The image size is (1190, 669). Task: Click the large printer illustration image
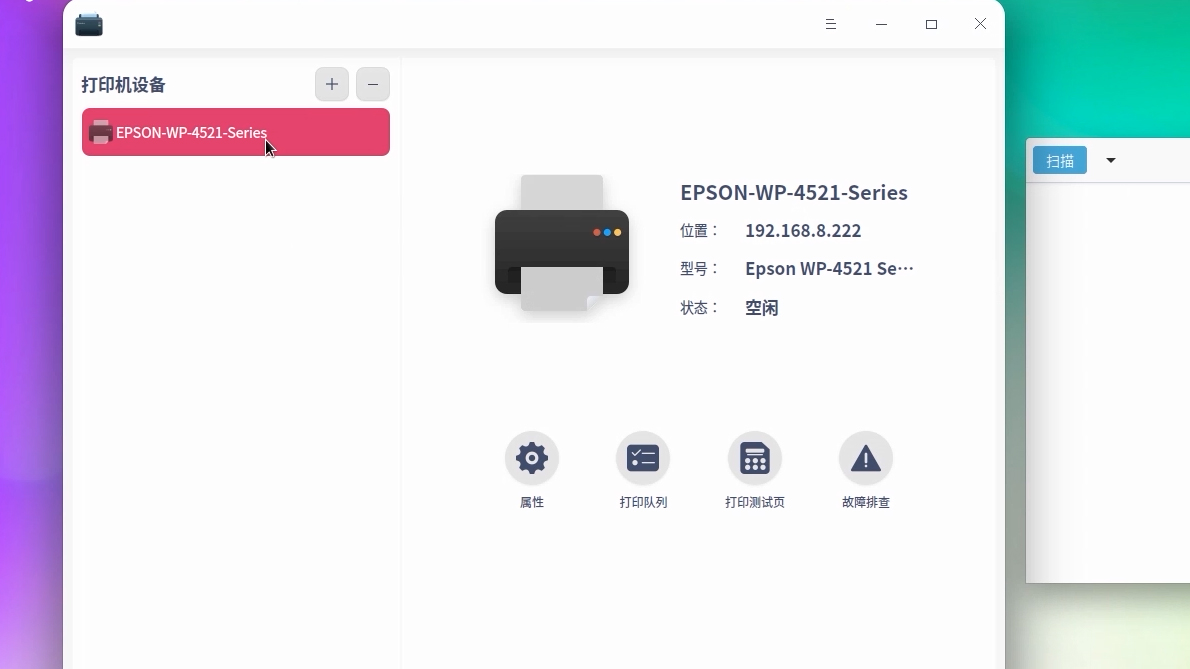(x=562, y=245)
